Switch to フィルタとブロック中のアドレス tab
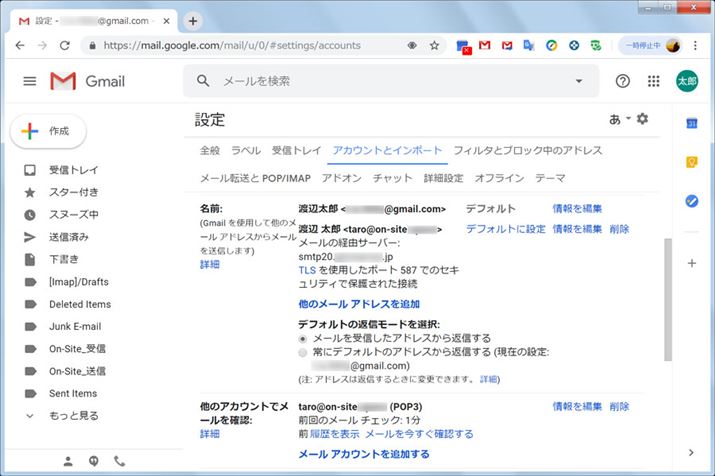715x476 pixels. (x=527, y=150)
